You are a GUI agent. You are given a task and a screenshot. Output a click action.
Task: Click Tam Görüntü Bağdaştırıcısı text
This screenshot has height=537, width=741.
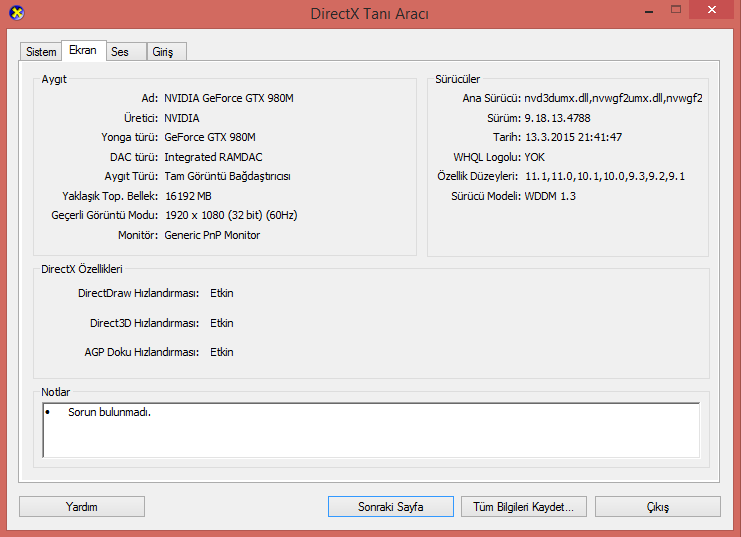pyautogui.click(x=227, y=176)
